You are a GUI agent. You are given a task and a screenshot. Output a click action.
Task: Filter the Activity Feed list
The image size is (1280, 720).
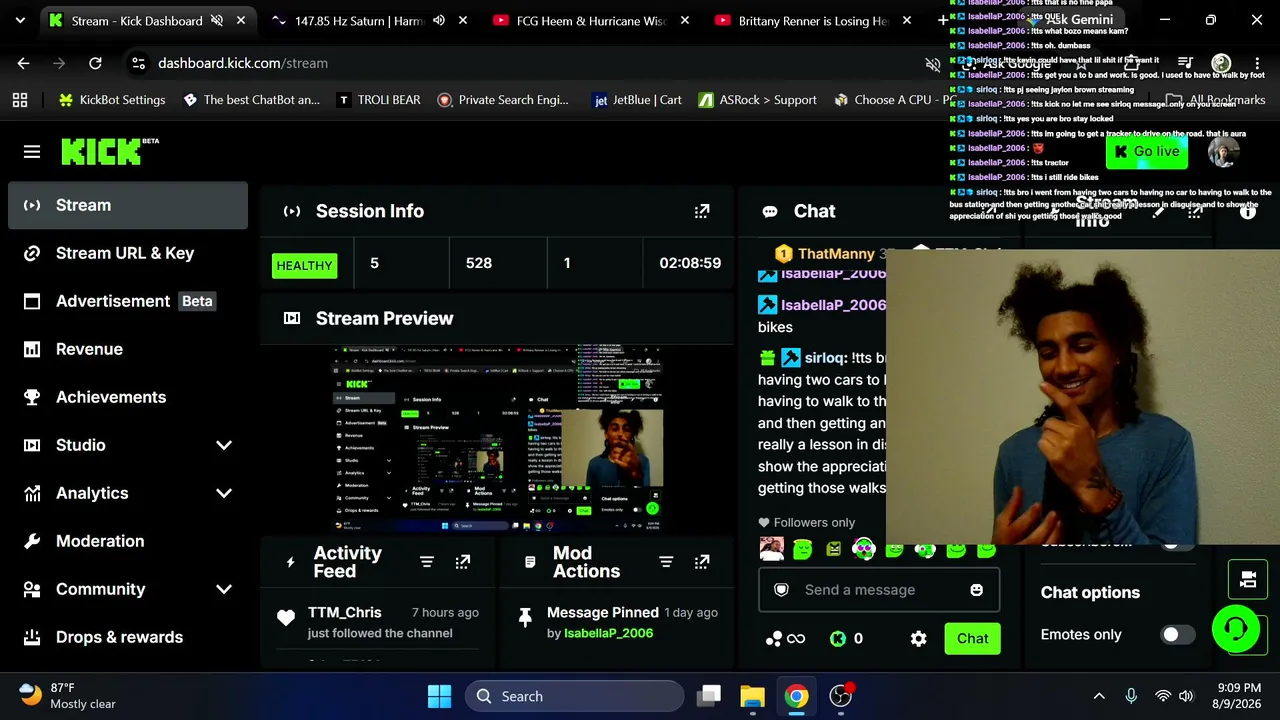pyautogui.click(x=427, y=562)
